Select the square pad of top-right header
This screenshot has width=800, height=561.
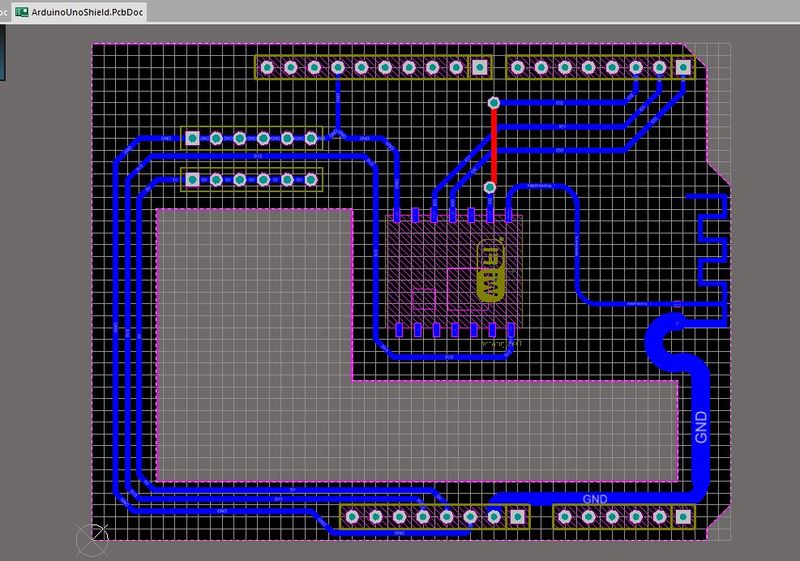(x=683, y=67)
